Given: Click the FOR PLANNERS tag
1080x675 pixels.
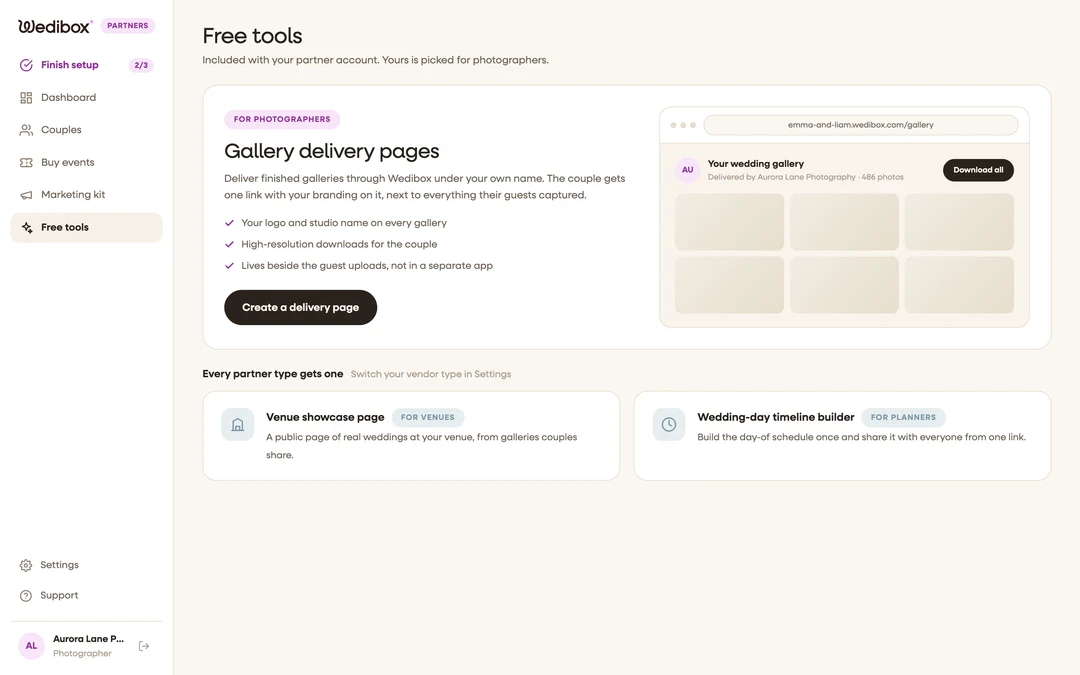Looking at the screenshot, I should tap(903, 417).
